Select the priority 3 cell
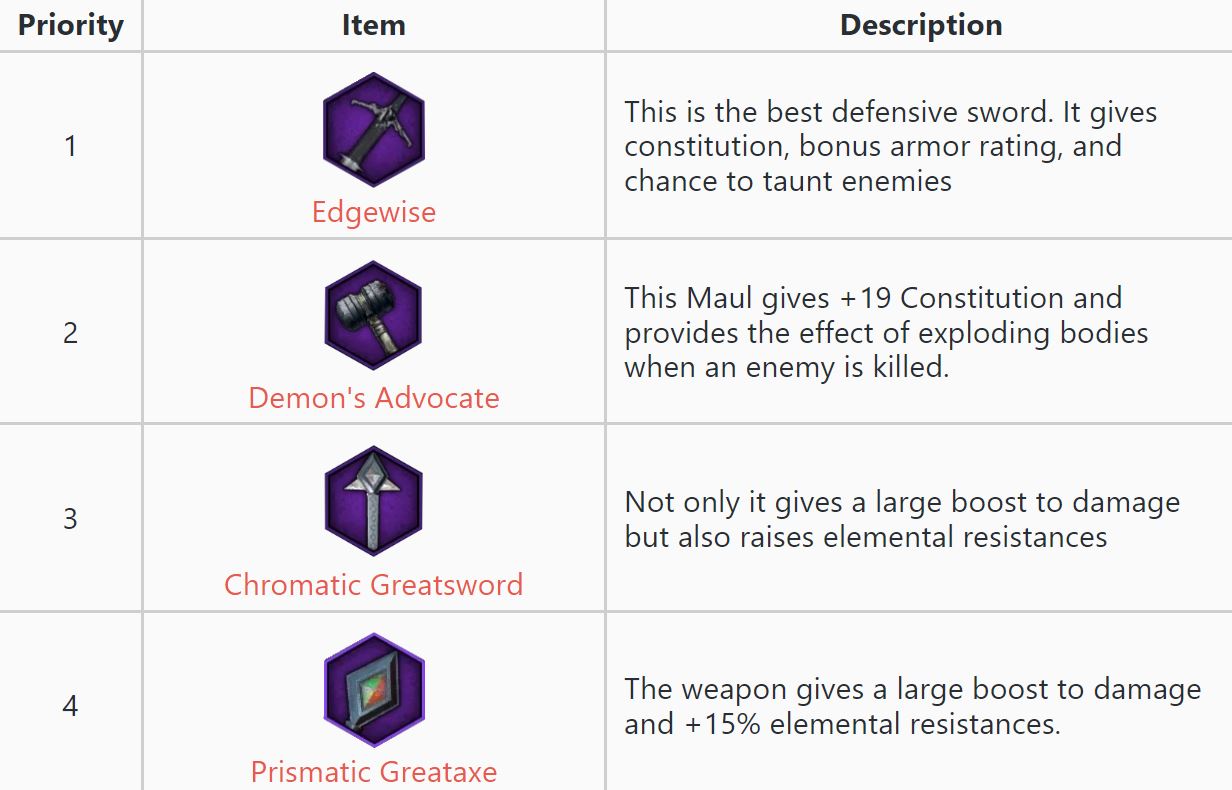The image size is (1232, 790). coord(70,518)
